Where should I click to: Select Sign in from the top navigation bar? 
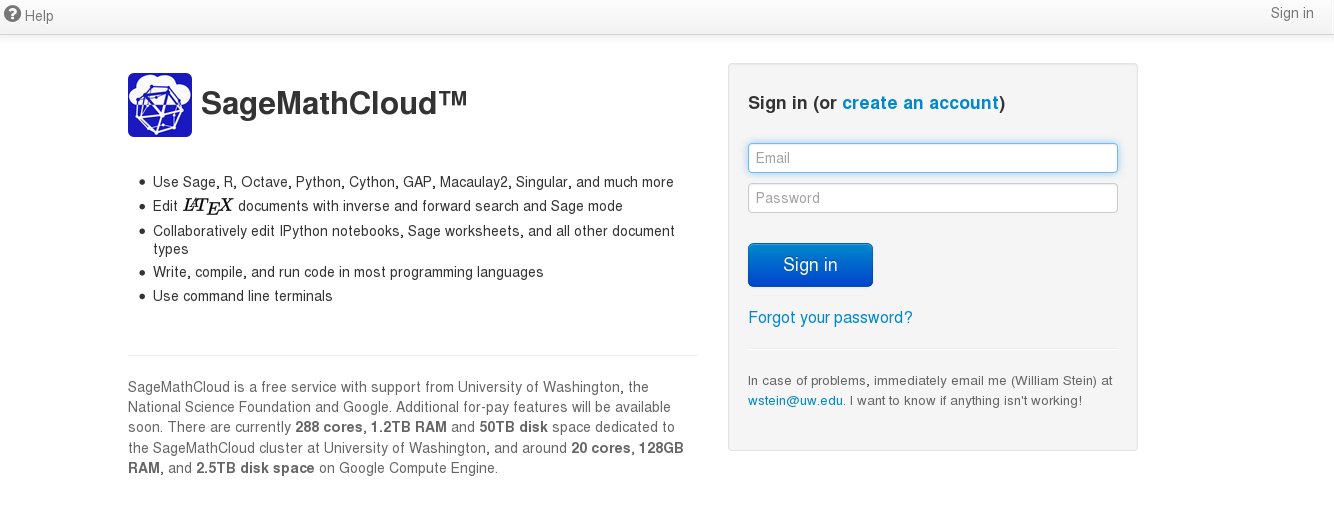click(1291, 13)
